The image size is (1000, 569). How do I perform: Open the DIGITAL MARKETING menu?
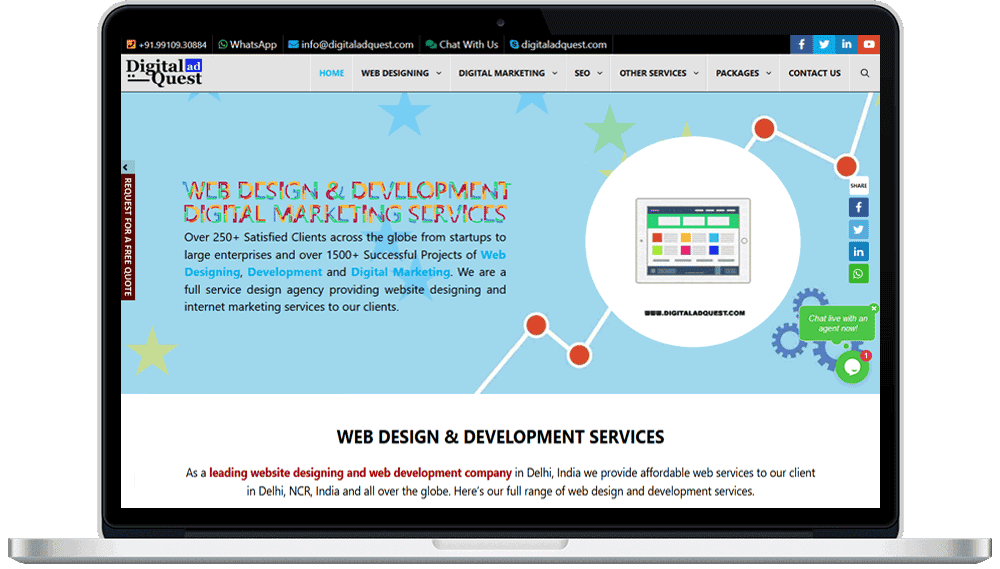[501, 73]
